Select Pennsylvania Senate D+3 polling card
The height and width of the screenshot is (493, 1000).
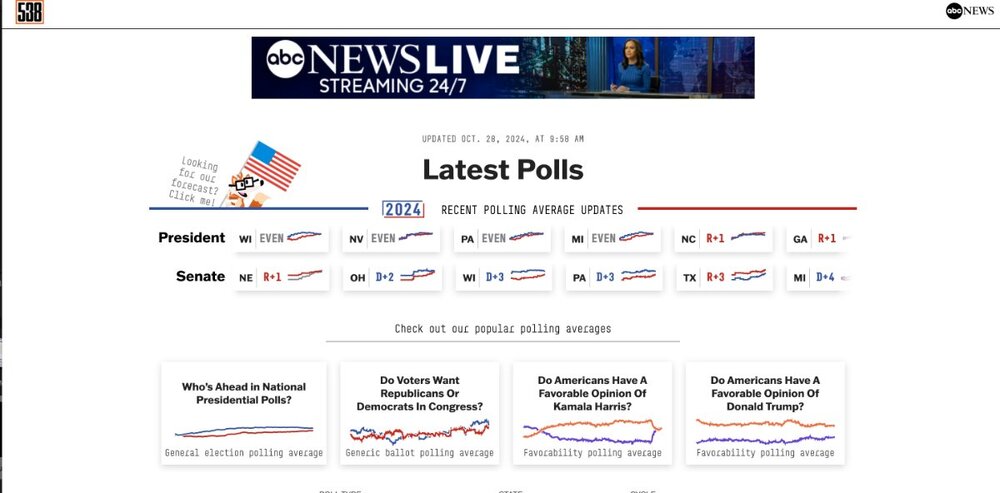tap(612, 277)
